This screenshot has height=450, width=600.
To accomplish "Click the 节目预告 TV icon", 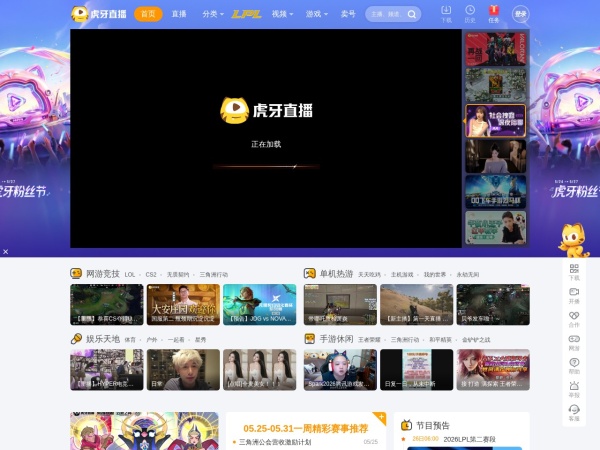I will click(406, 425).
